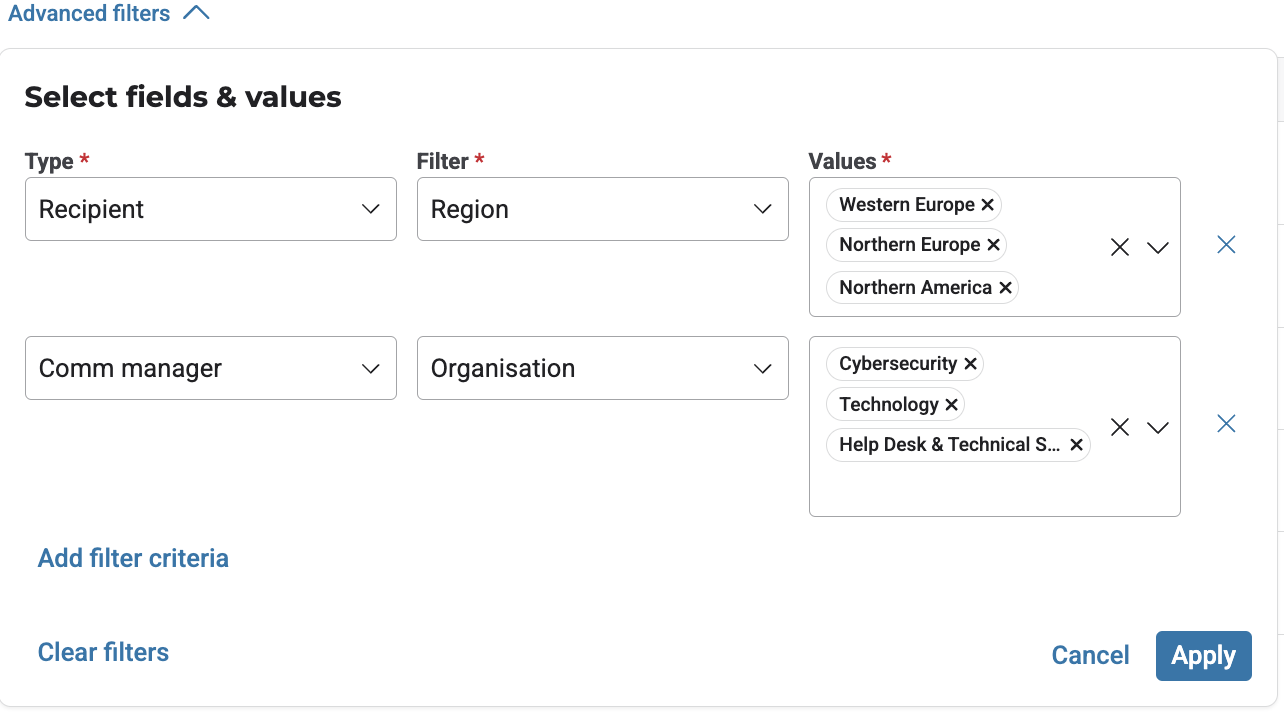Open the Recipient type dropdown
This screenshot has width=1284, height=714.
(x=210, y=209)
